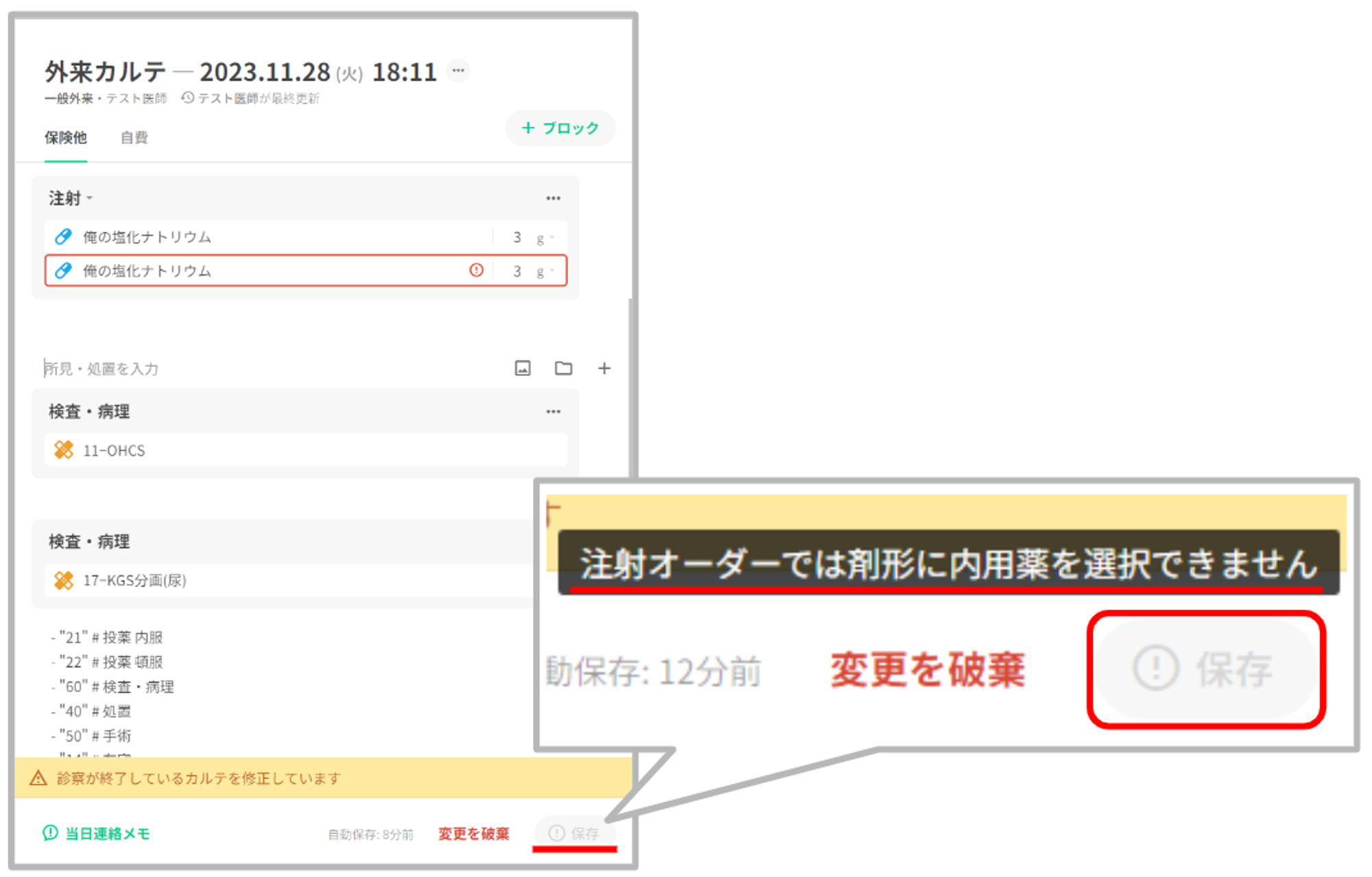Click the pill icon on the first 俺の塩化ナトリウム row
The image size is (1372, 877).
(x=63, y=237)
